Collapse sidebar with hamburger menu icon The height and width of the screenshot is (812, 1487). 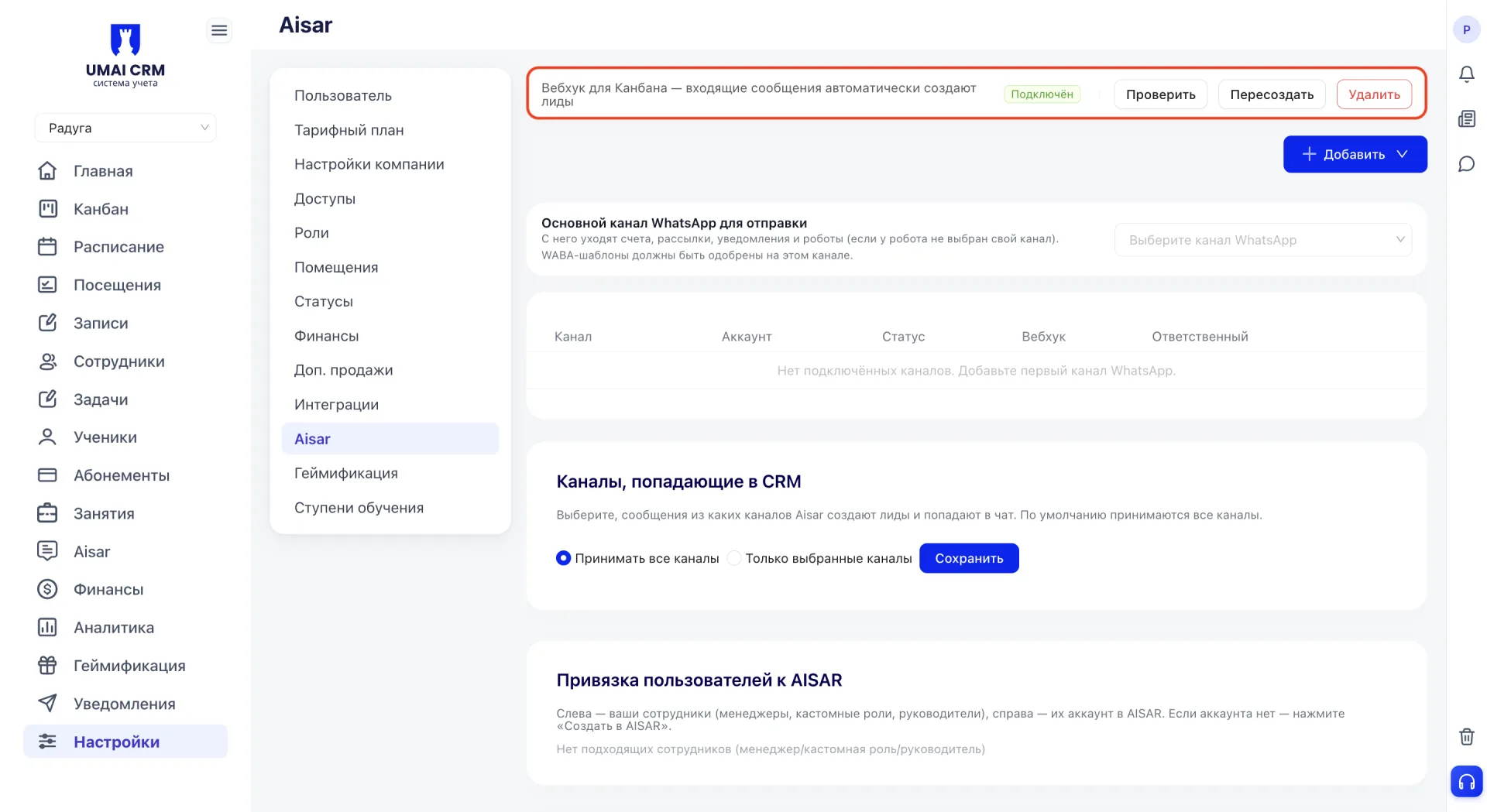point(219,30)
